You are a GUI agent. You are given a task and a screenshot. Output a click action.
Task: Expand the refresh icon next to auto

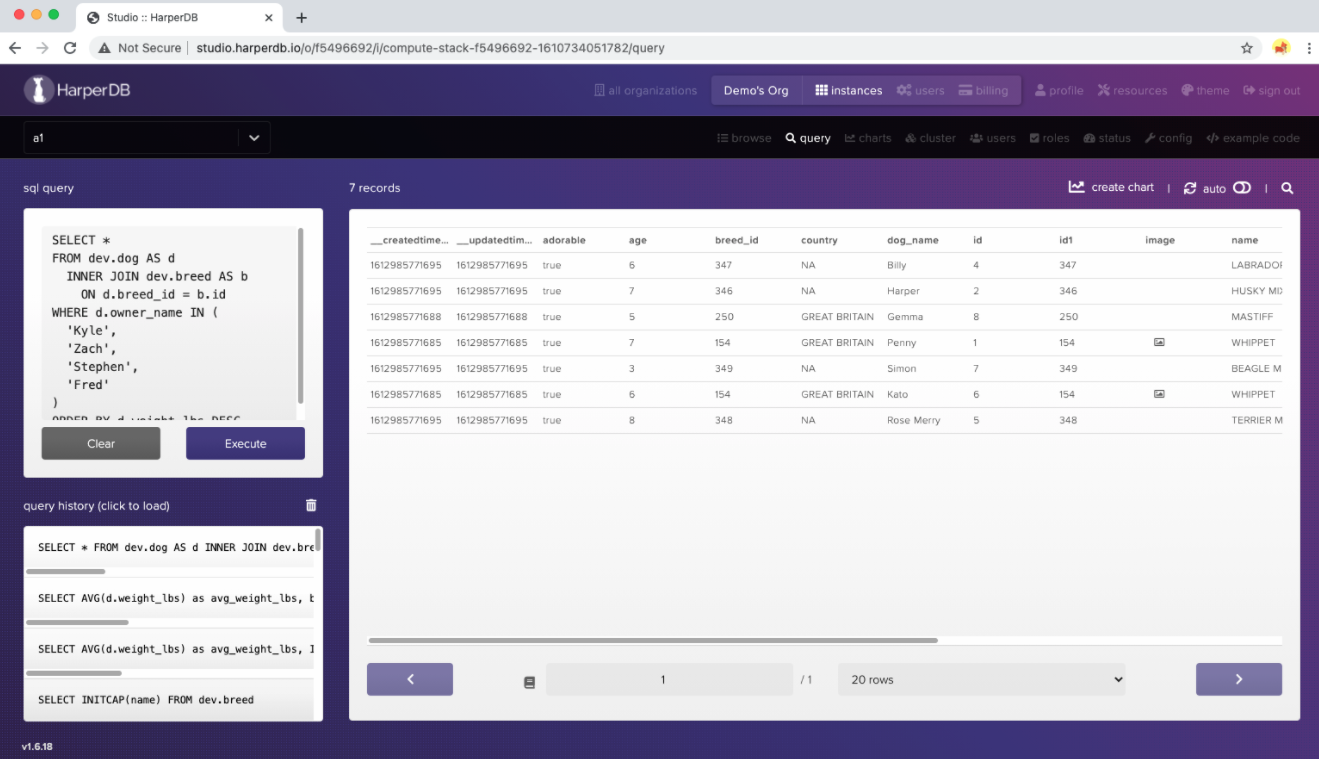[x=1190, y=187]
